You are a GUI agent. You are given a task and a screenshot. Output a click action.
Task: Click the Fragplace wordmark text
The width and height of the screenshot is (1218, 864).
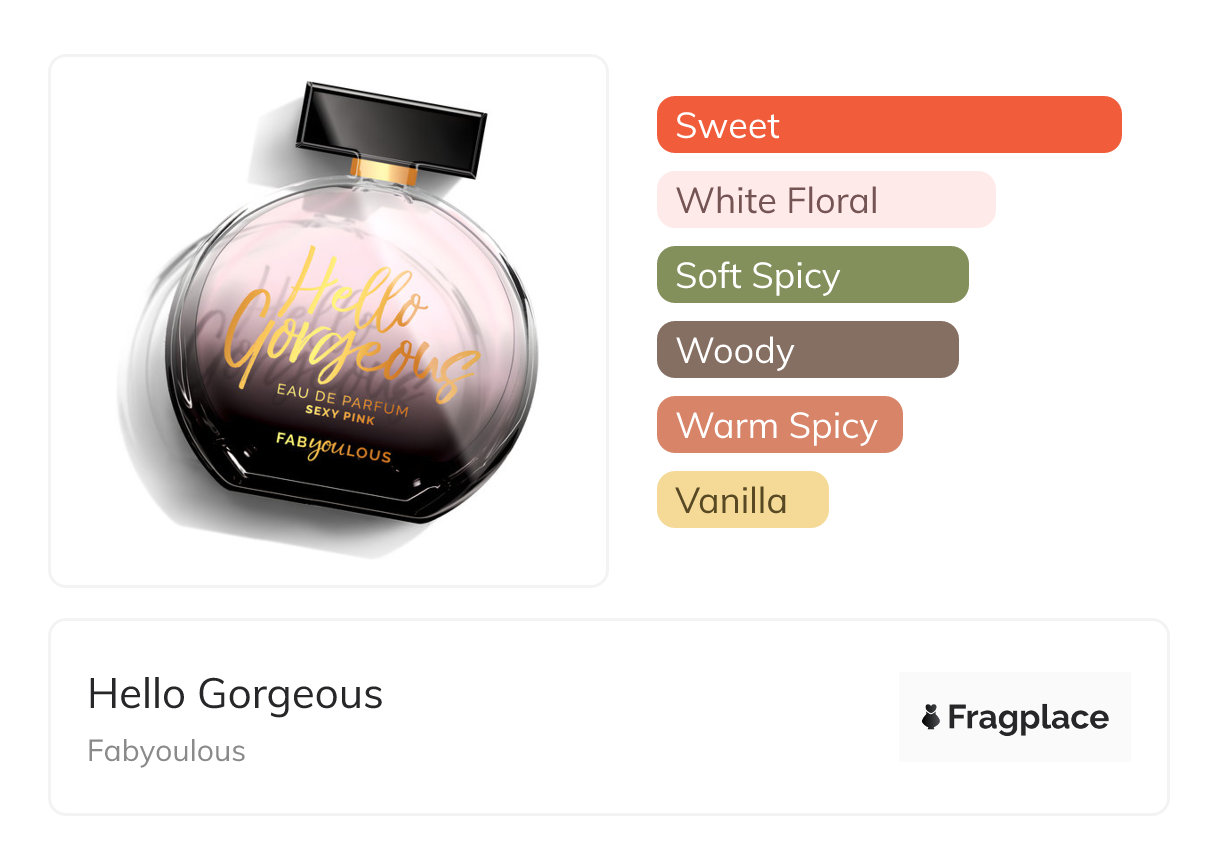click(1028, 717)
